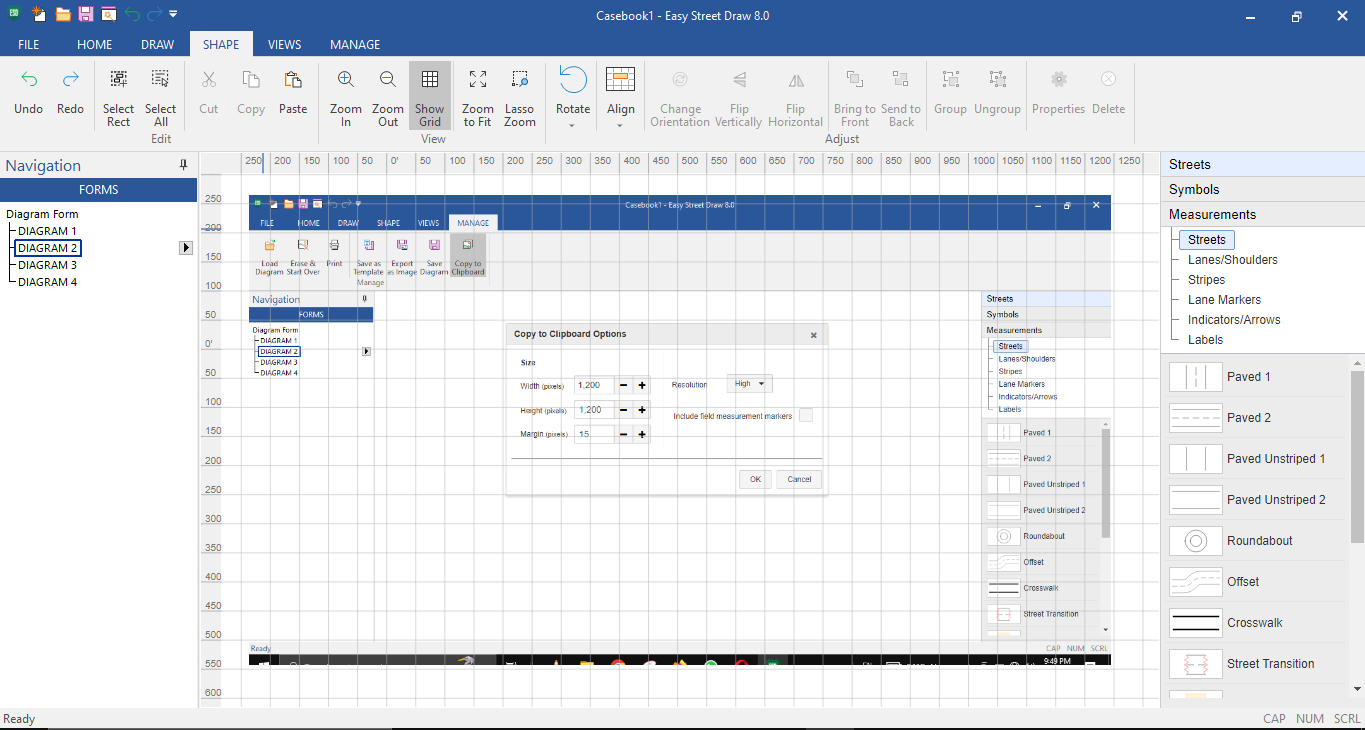
Task: Create a new diagram from quick access toolbar
Action: click(x=39, y=14)
